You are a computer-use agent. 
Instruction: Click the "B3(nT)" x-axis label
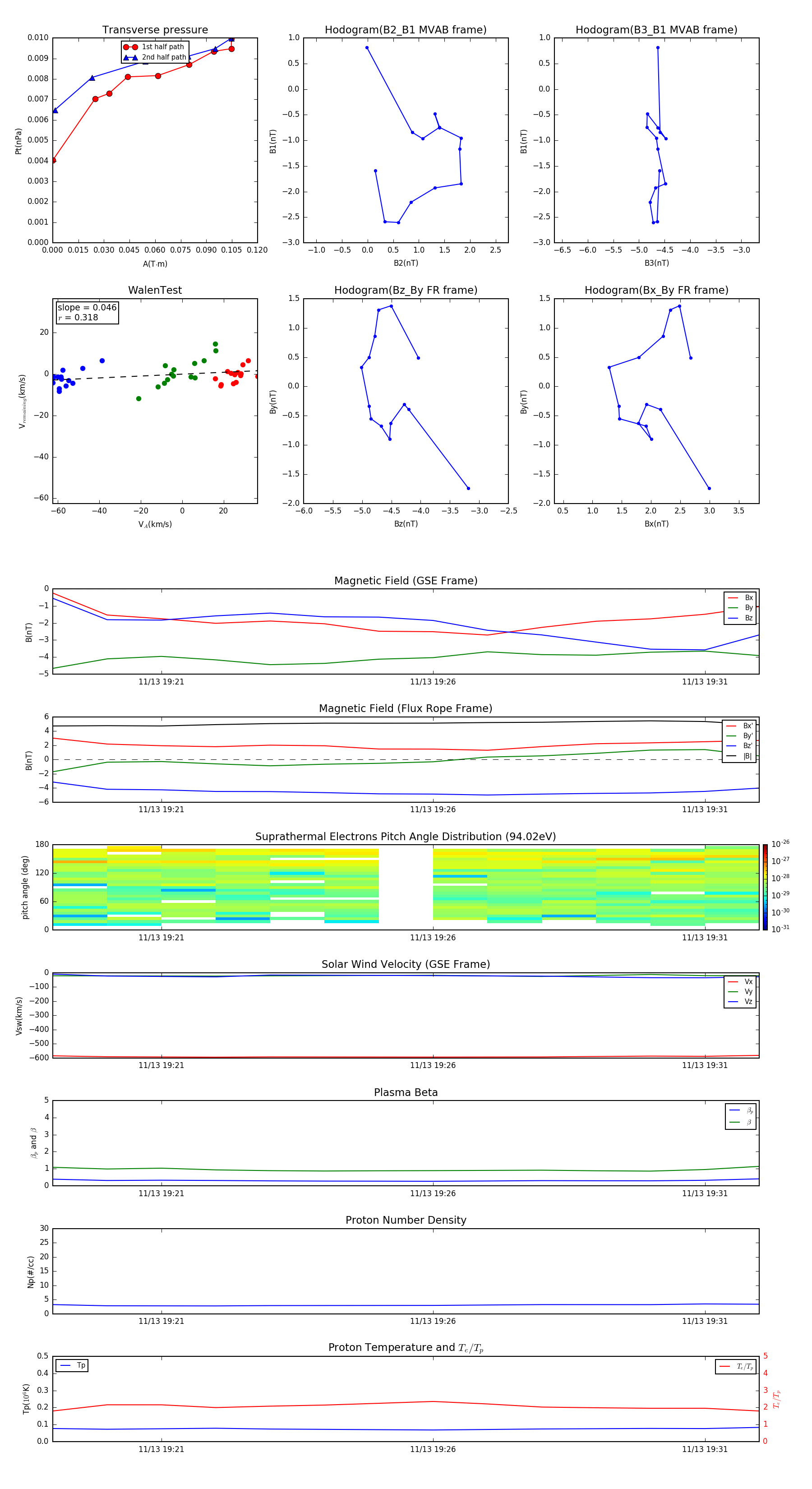coord(656,263)
